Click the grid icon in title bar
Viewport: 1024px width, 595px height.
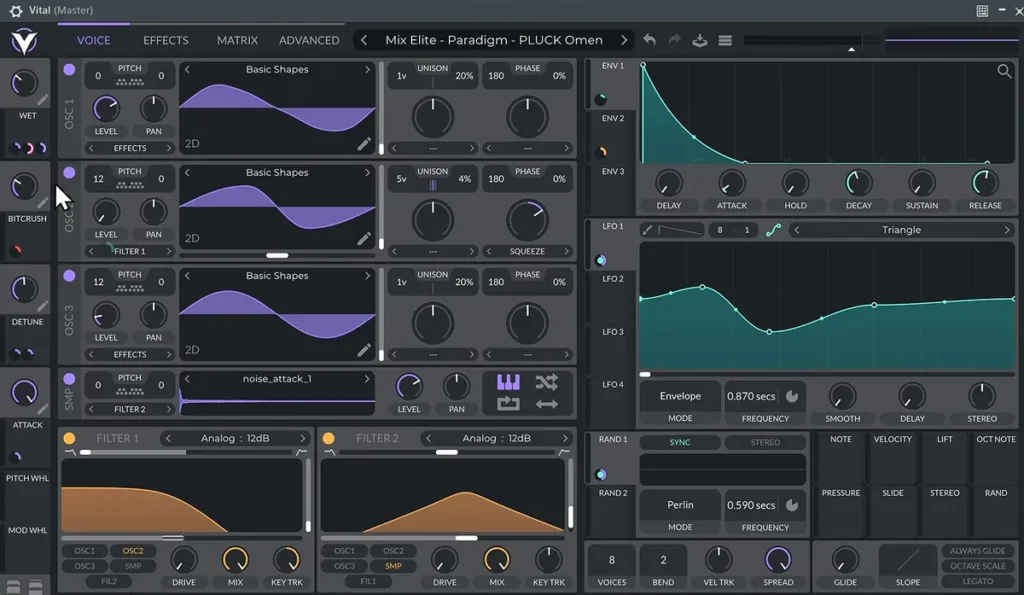coord(982,10)
